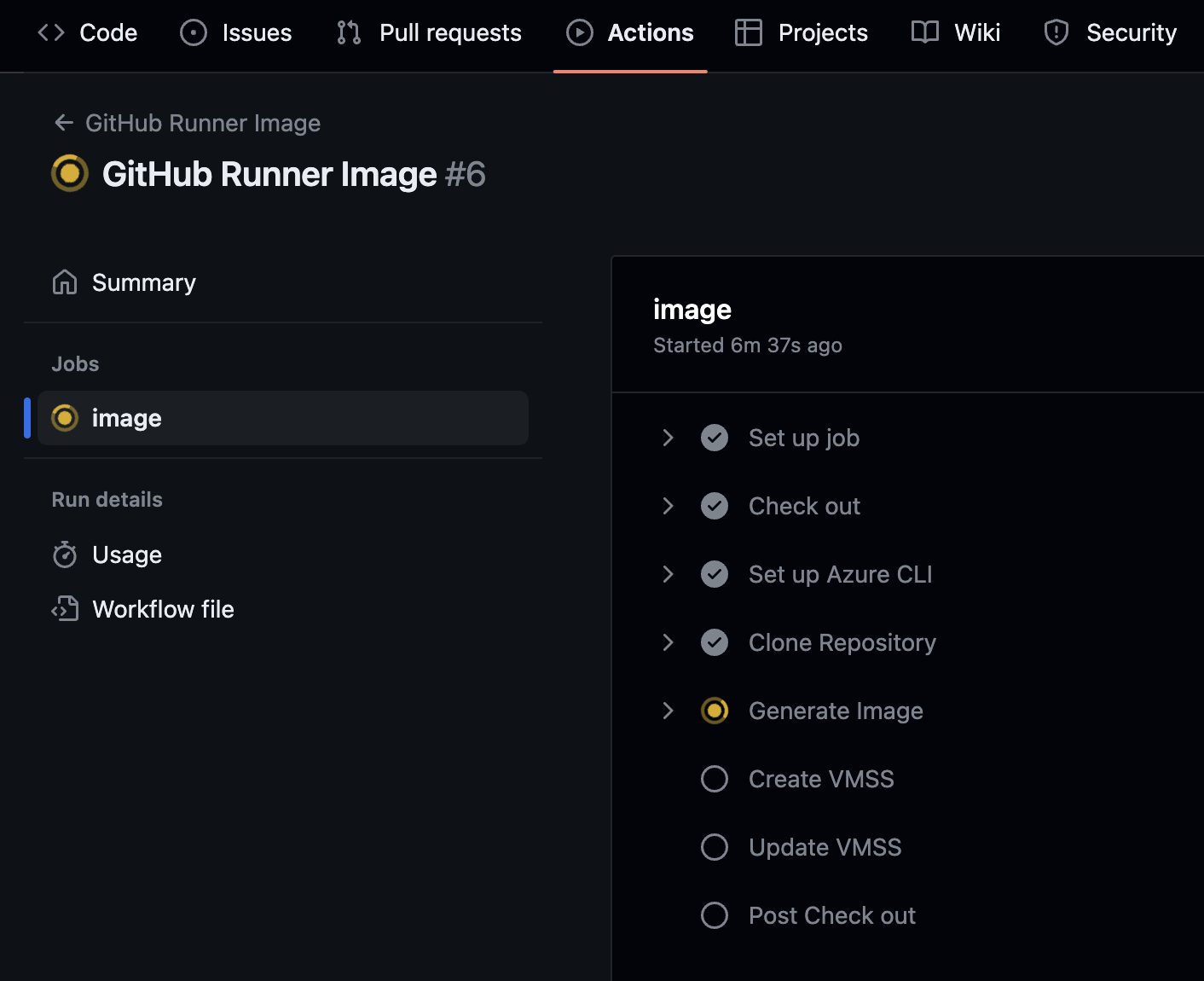This screenshot has width=1204, height=981.
Task: Click the Summary home icon
Action: click(65, 282)
